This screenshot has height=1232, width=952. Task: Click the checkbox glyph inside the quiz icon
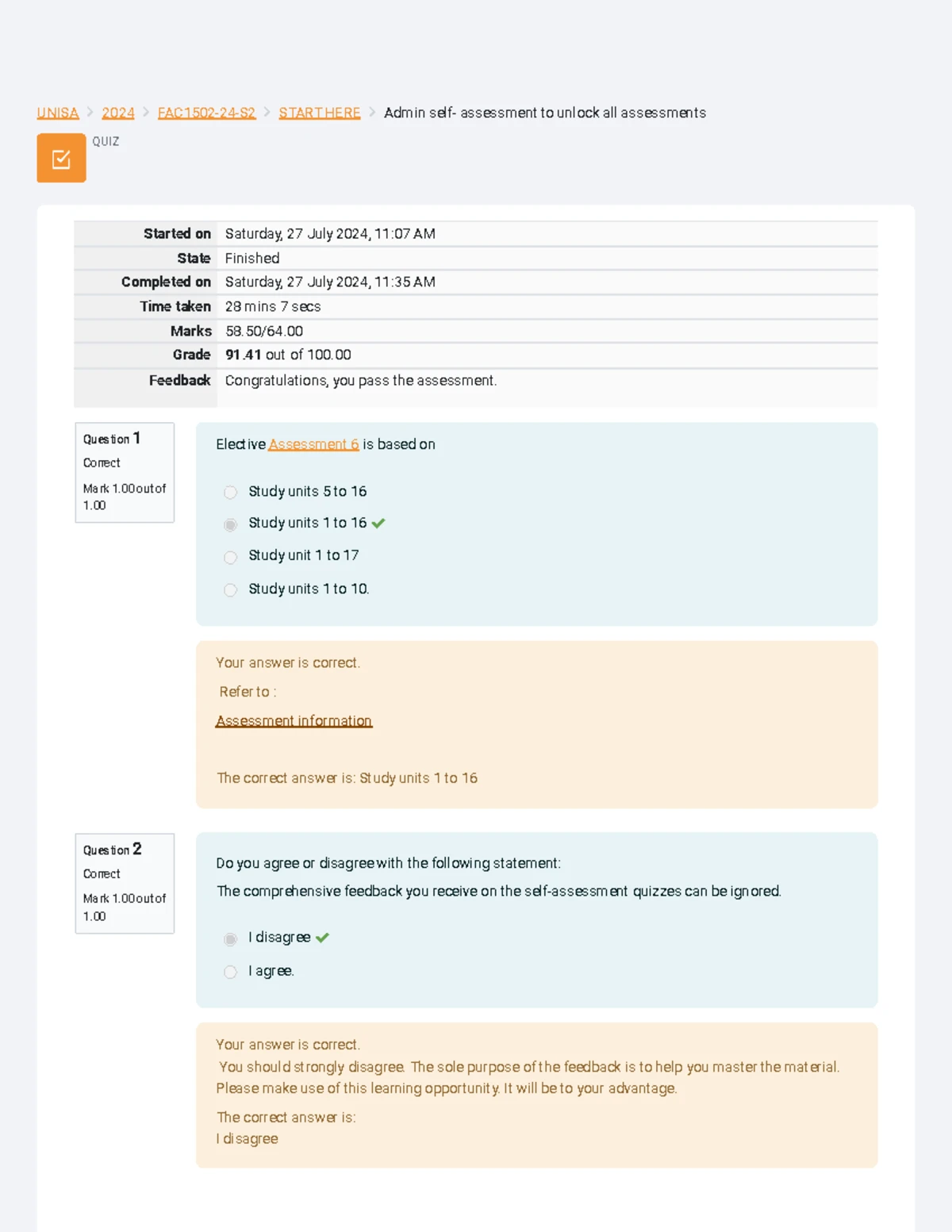[x=60, y=158]
